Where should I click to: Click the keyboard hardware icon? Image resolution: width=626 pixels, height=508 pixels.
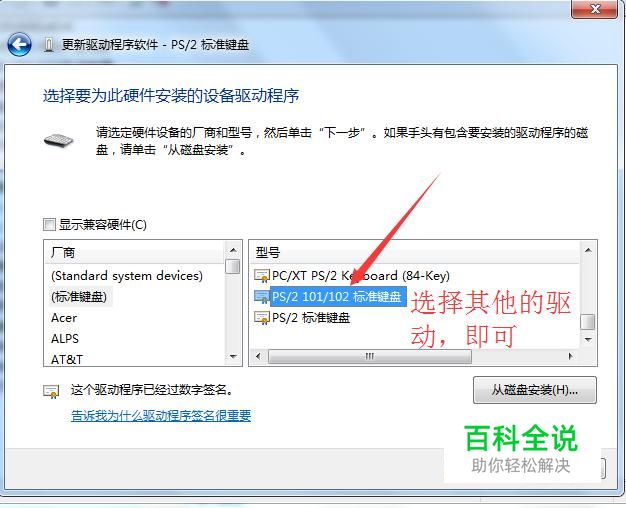[59, 141]
